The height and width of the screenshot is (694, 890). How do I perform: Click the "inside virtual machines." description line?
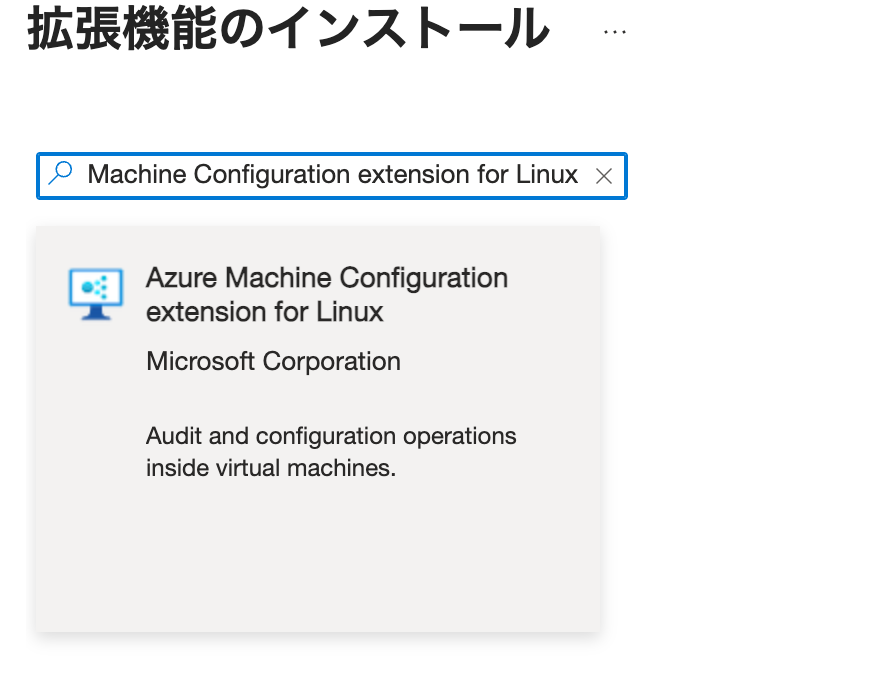[x=271, y=468]
